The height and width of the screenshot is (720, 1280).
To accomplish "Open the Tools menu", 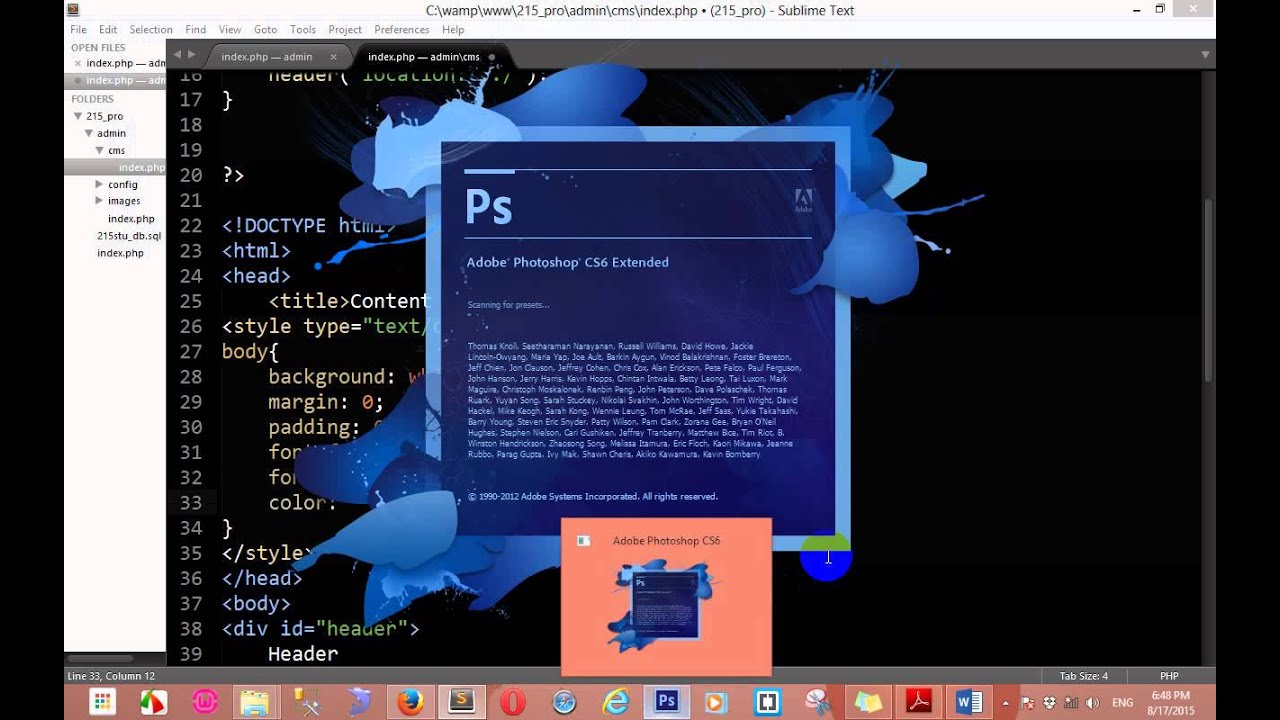I will pos(303,30).
